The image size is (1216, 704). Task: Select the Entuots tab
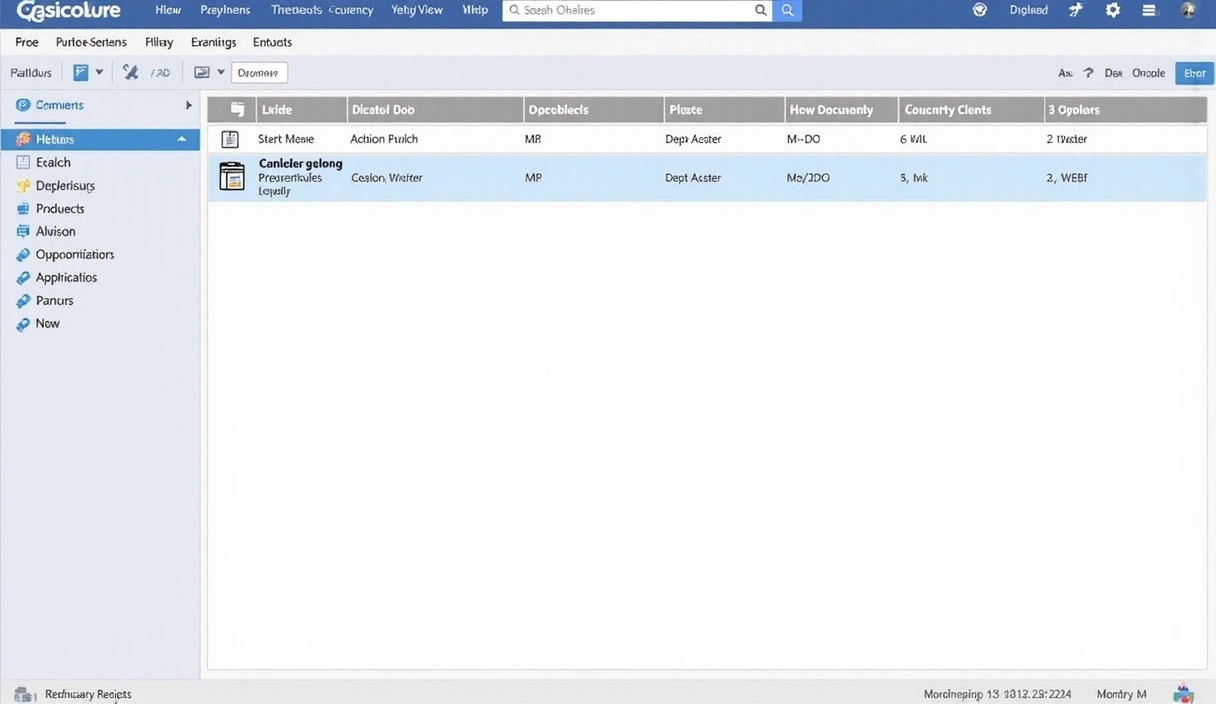click(273, 42)
